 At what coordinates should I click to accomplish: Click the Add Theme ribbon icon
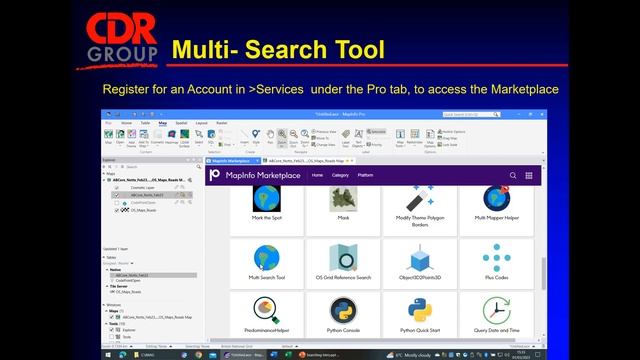(x=131, y=138)
